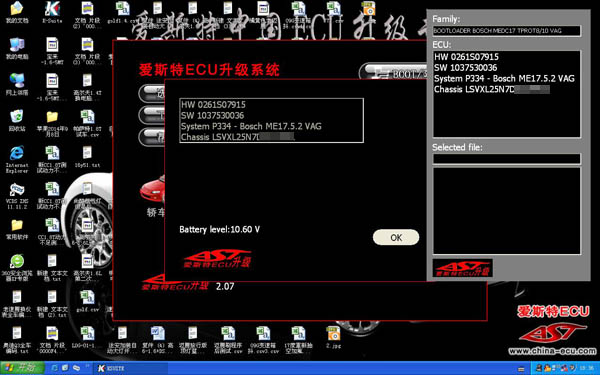Switch to the KSUITE taskbar item
600x375 pixels.
[x=130, y=368]
